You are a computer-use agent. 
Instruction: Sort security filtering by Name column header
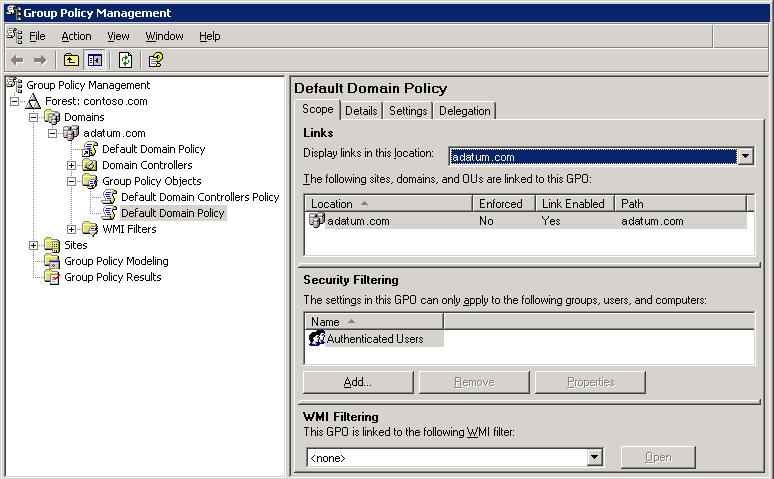(x=374, y=321)
